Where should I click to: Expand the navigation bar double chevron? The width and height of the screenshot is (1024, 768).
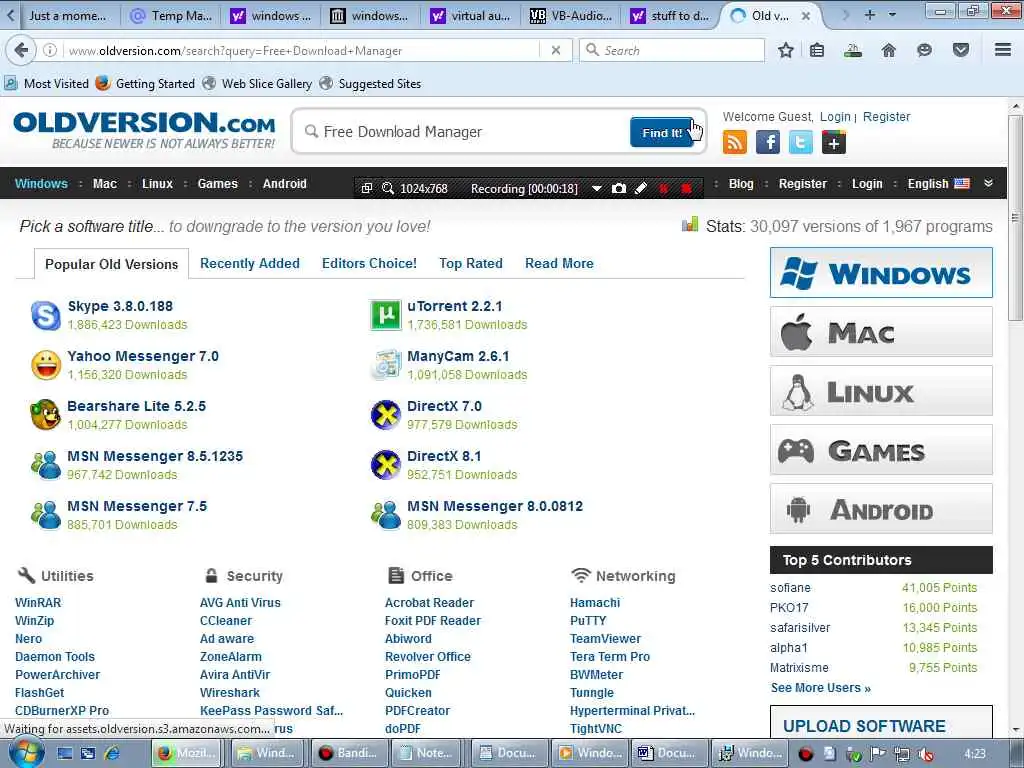(989, 184)
